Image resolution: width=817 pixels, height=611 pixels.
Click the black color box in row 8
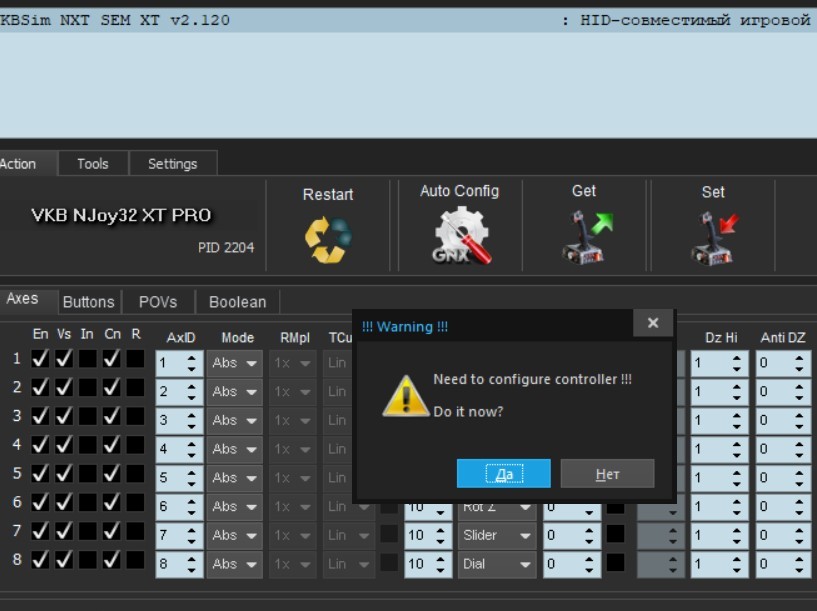click(615, 562)
